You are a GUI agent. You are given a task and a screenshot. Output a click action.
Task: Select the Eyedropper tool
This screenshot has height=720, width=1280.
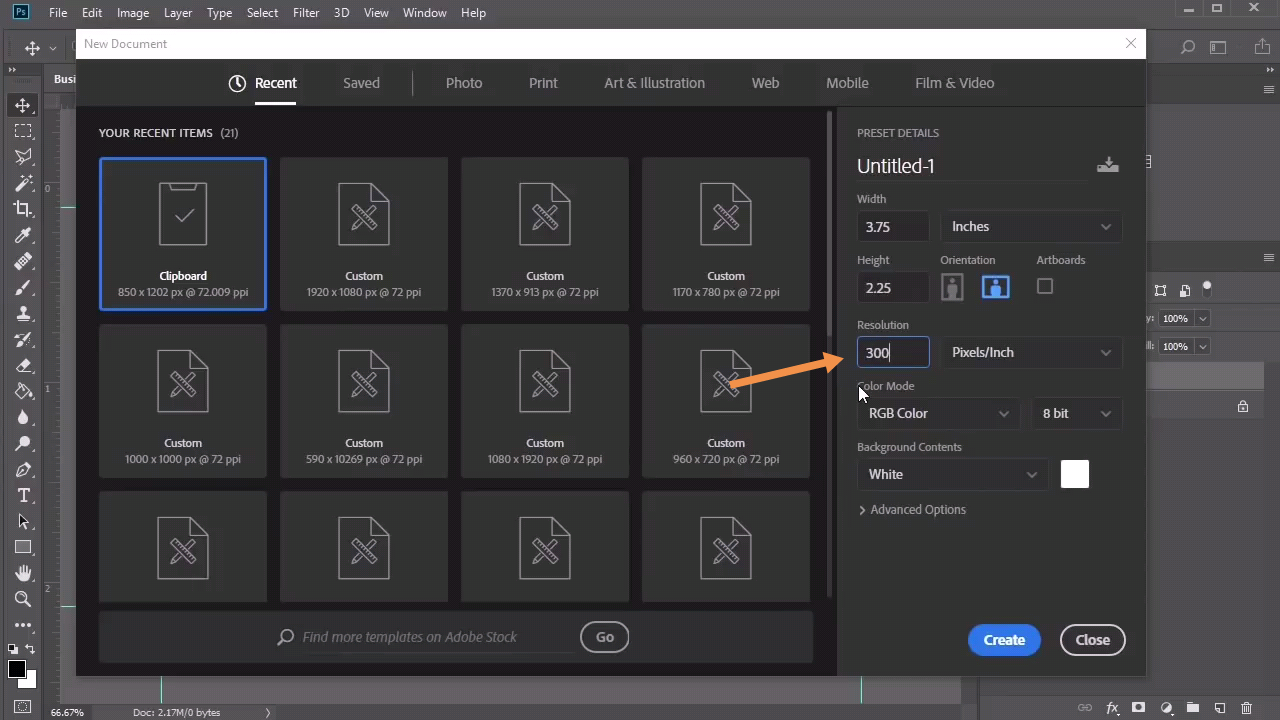(23, 235)
